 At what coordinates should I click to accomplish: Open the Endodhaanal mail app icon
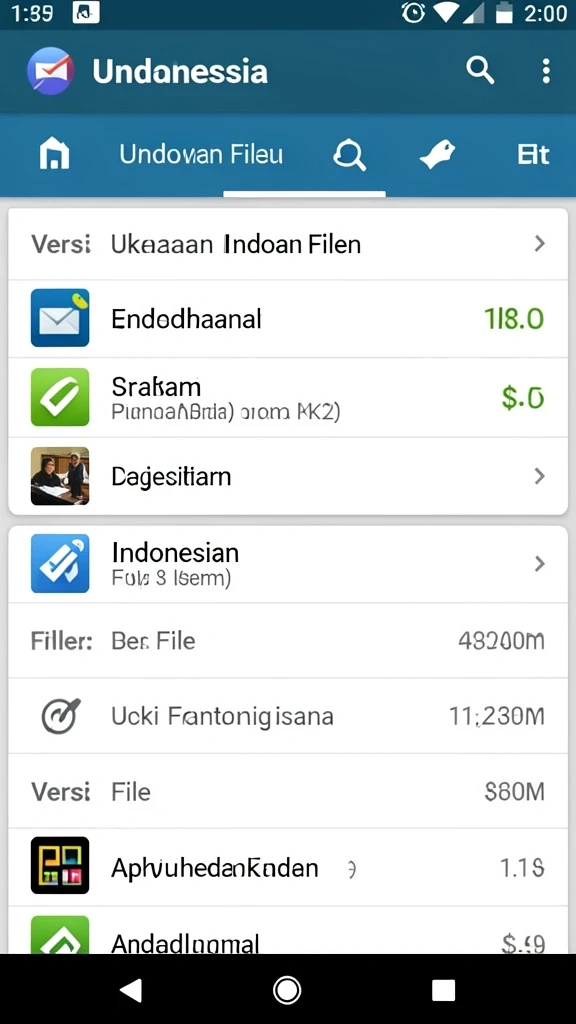[60, 318]
